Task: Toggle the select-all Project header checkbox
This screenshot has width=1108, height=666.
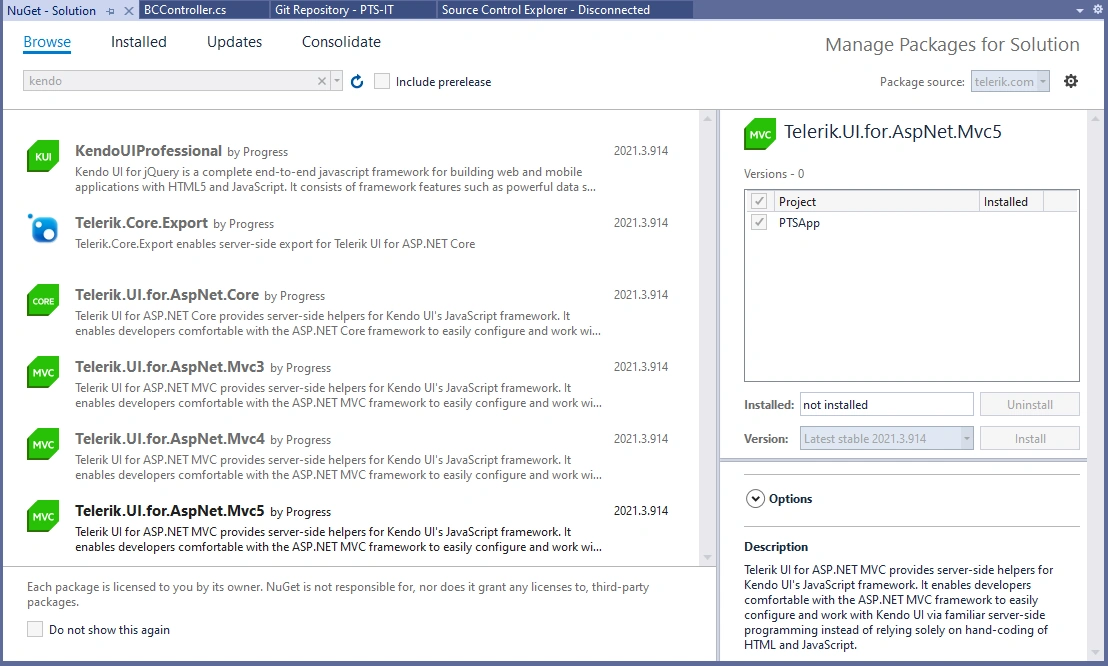Action: (759, 201)
